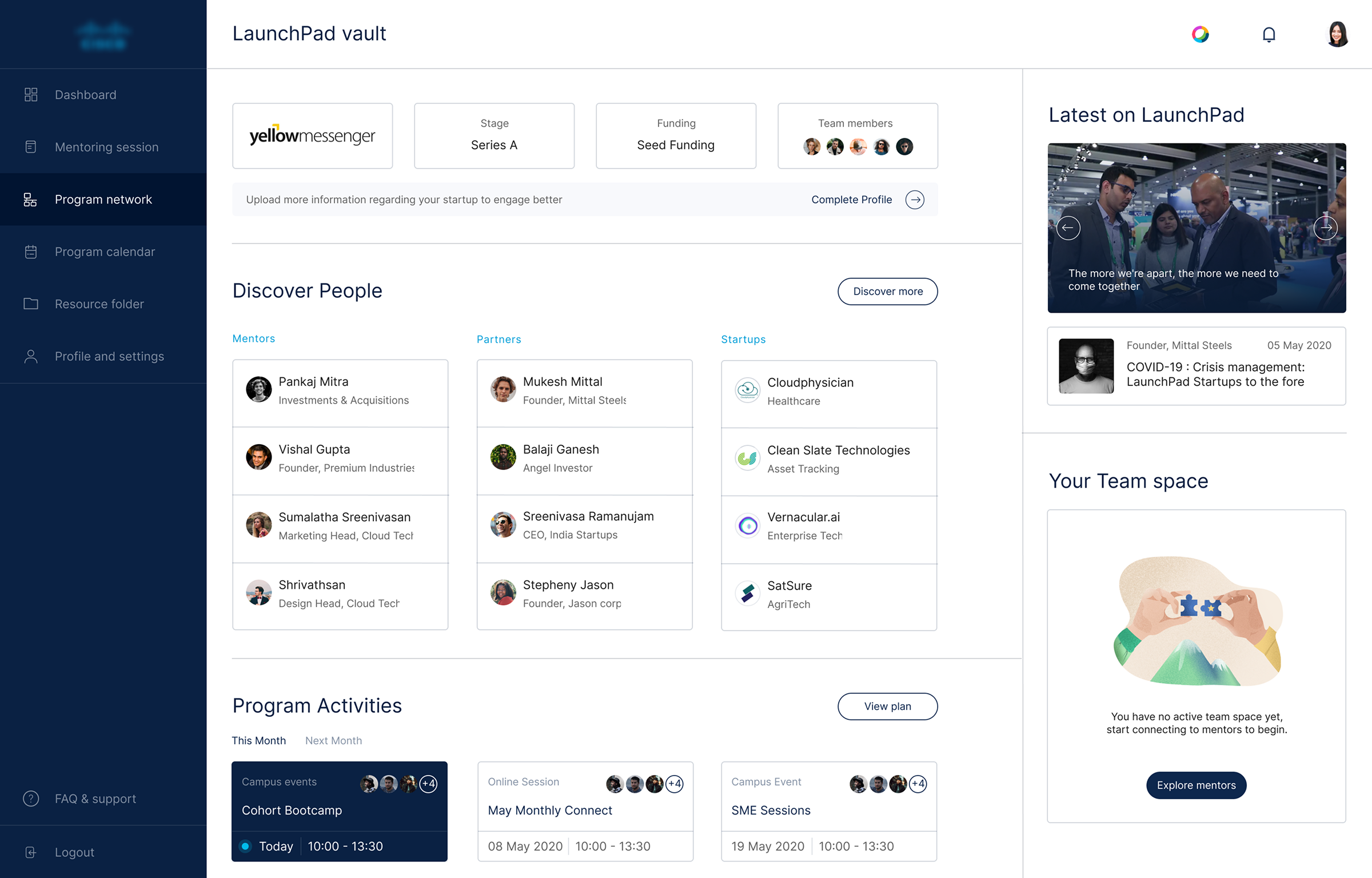Click the Program calendar icon

tap(31, 252)
